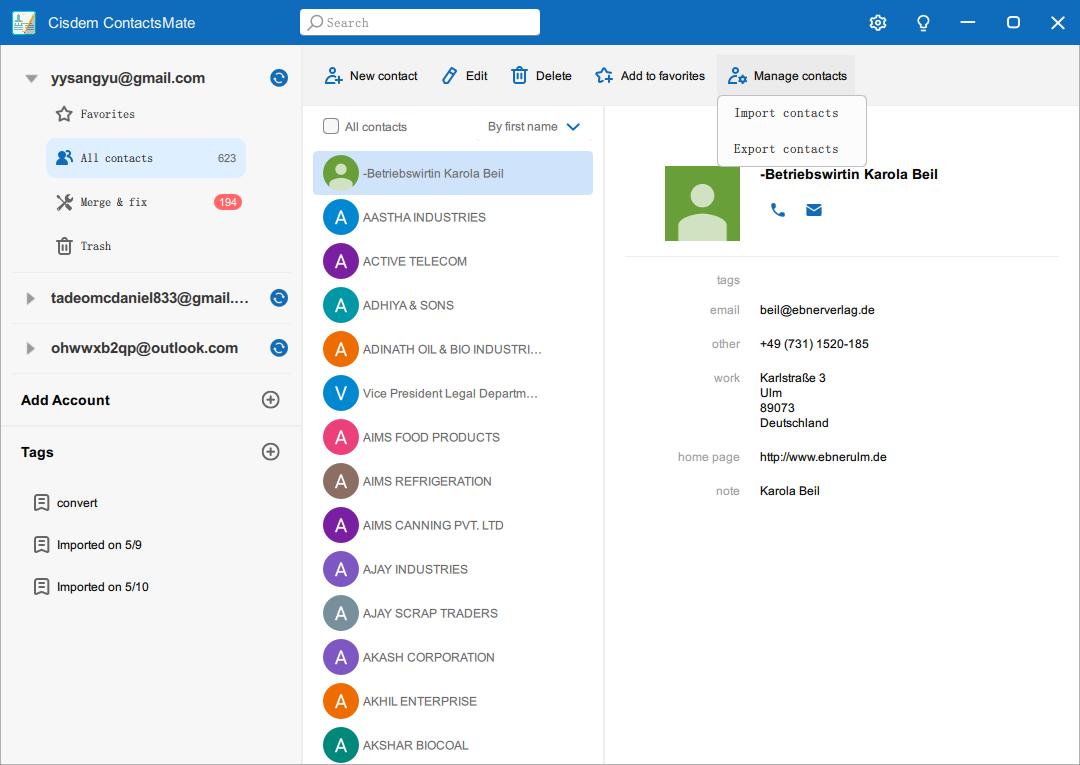Click phone number +49 (731) 1520-185
This screenshot has width=1080, height=765.
(813, 344)
